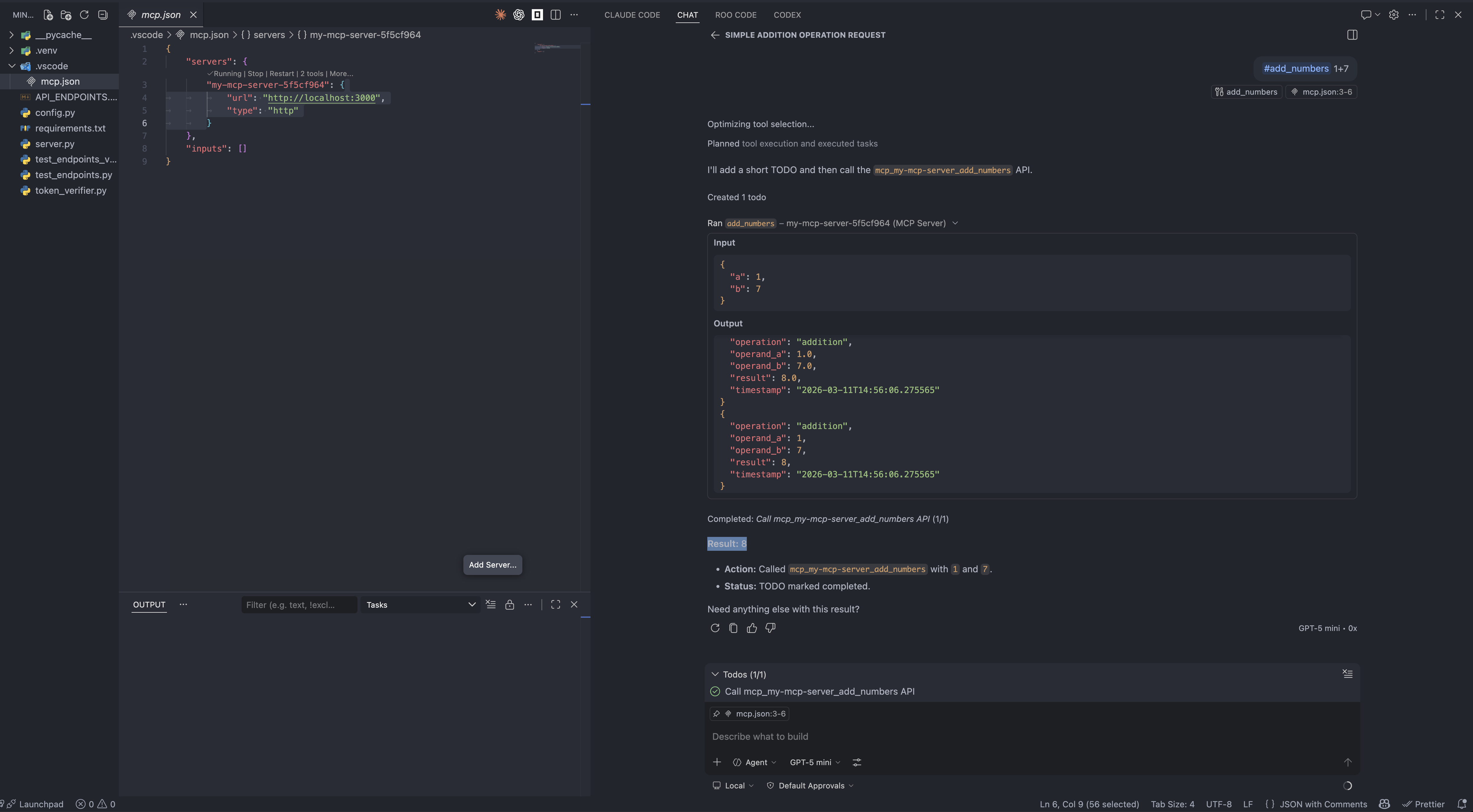Viewport: 1473px width, 812px height.
Task: Open the GPT-5 mini model picker
Action: [x=814, y=762]
